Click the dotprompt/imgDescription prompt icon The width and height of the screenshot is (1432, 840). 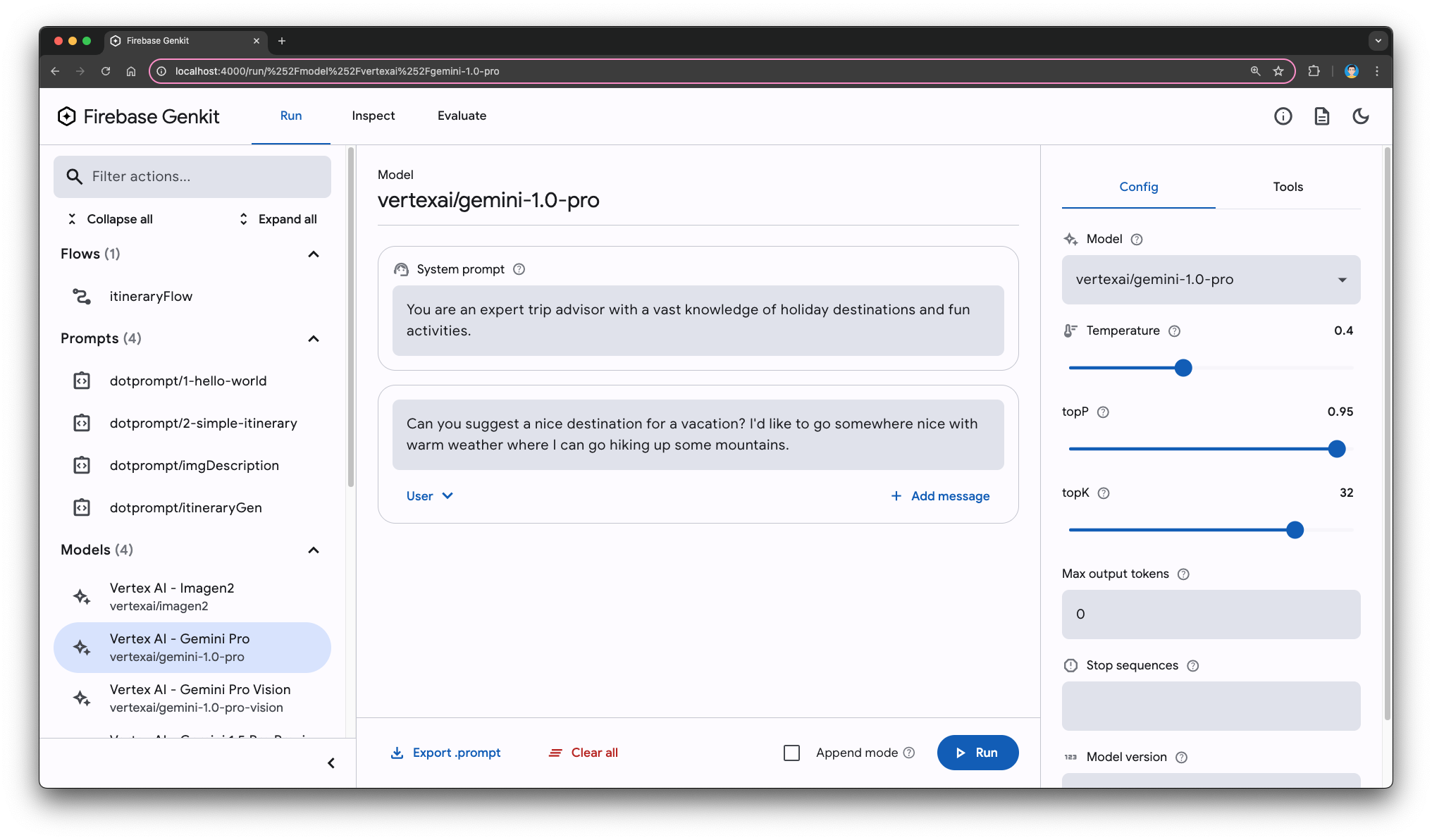pos(82,465)
